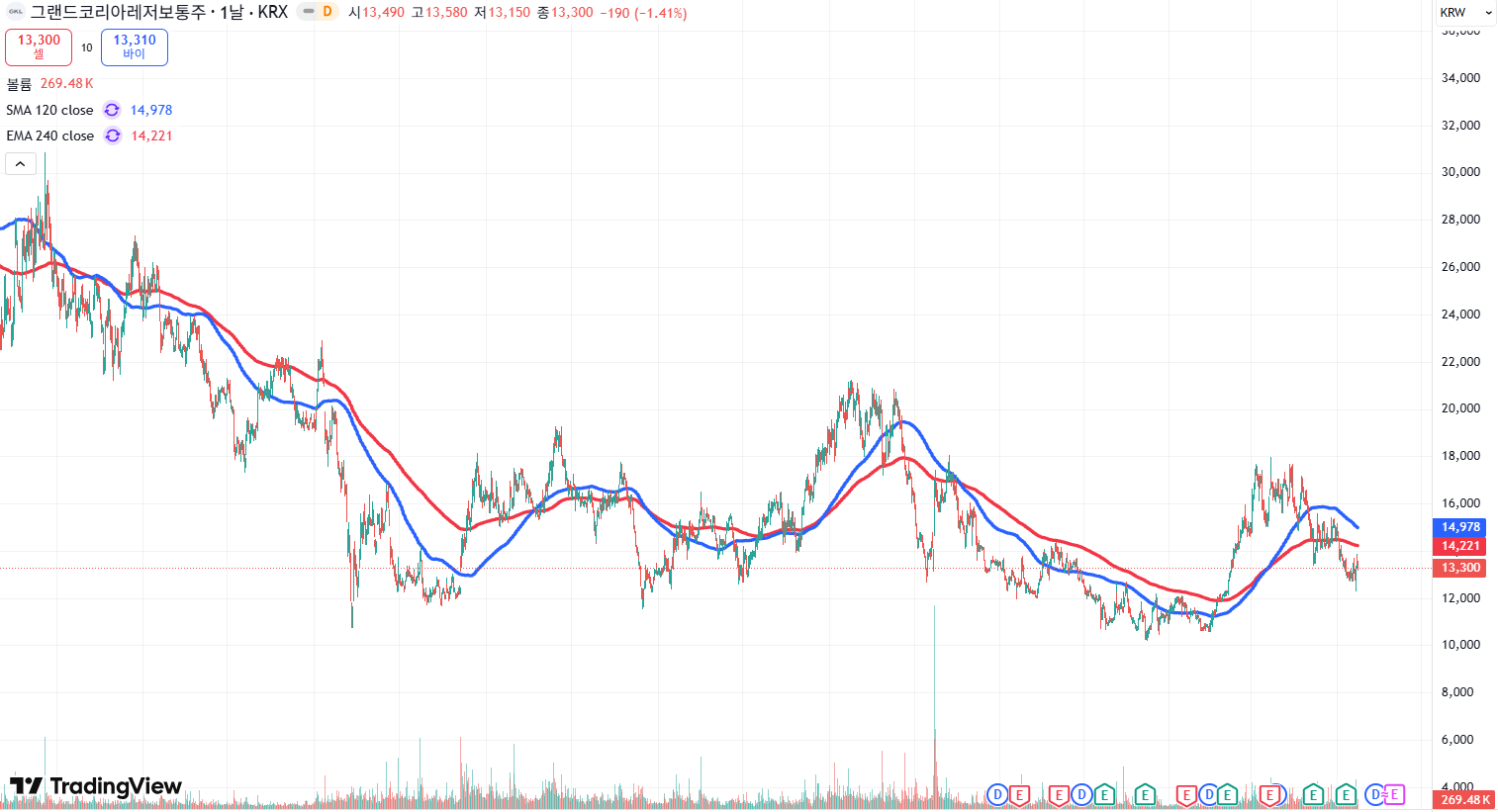
Task: Click the 시 open value 13,490
Action: (383, 13)
